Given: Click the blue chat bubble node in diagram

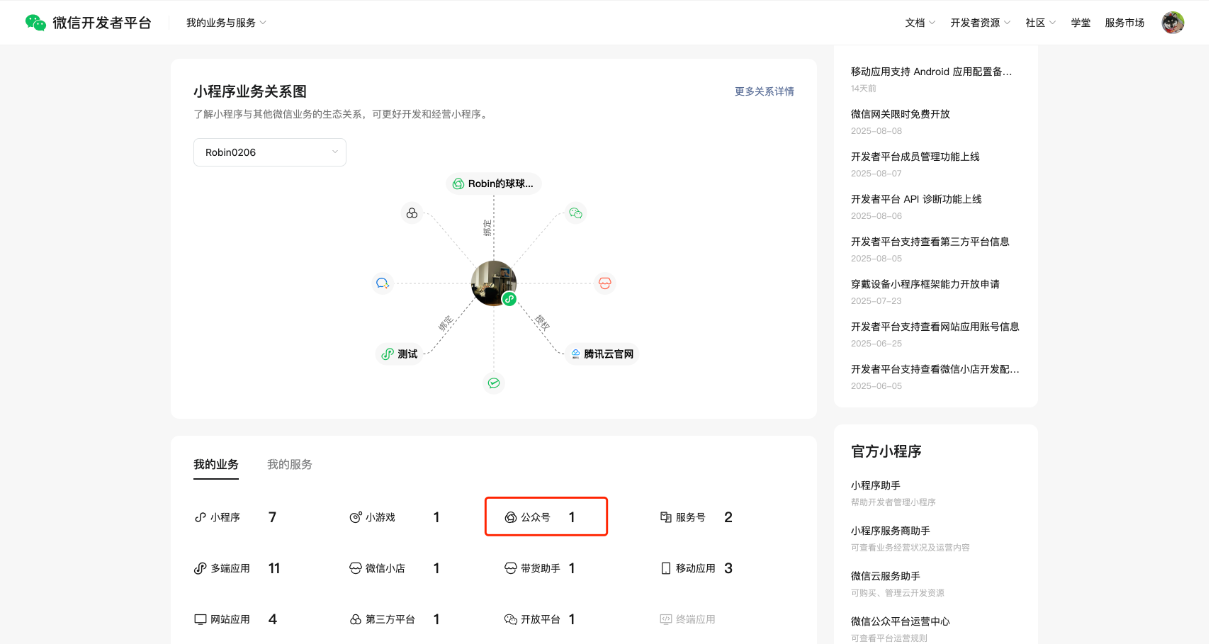Looking at the screenshot, I should 382,283.
